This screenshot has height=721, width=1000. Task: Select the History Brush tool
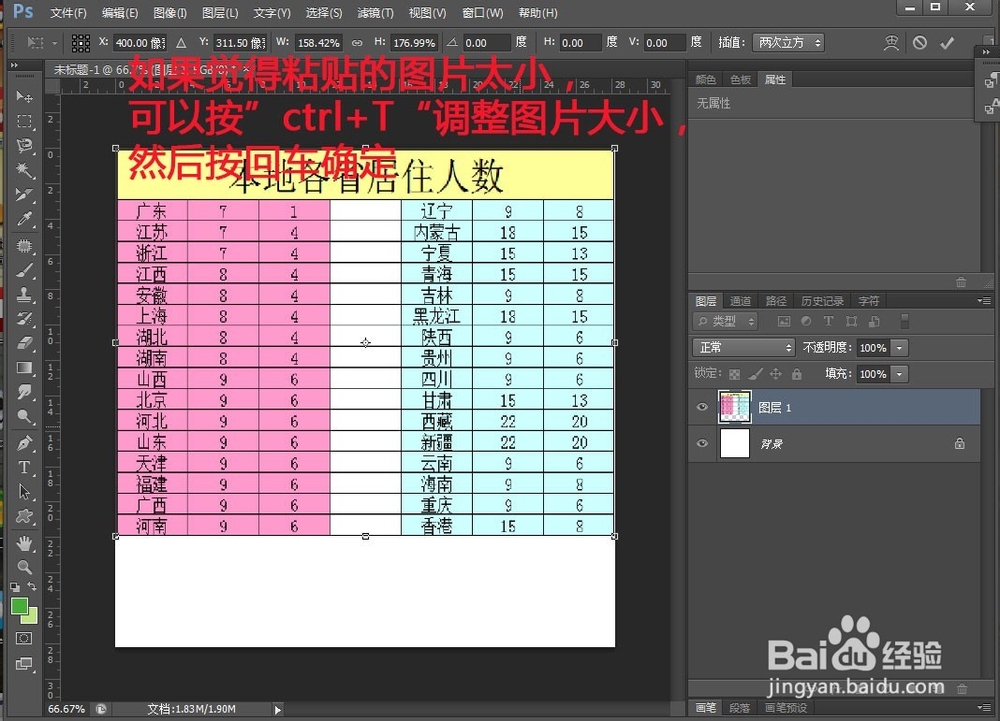24,319
